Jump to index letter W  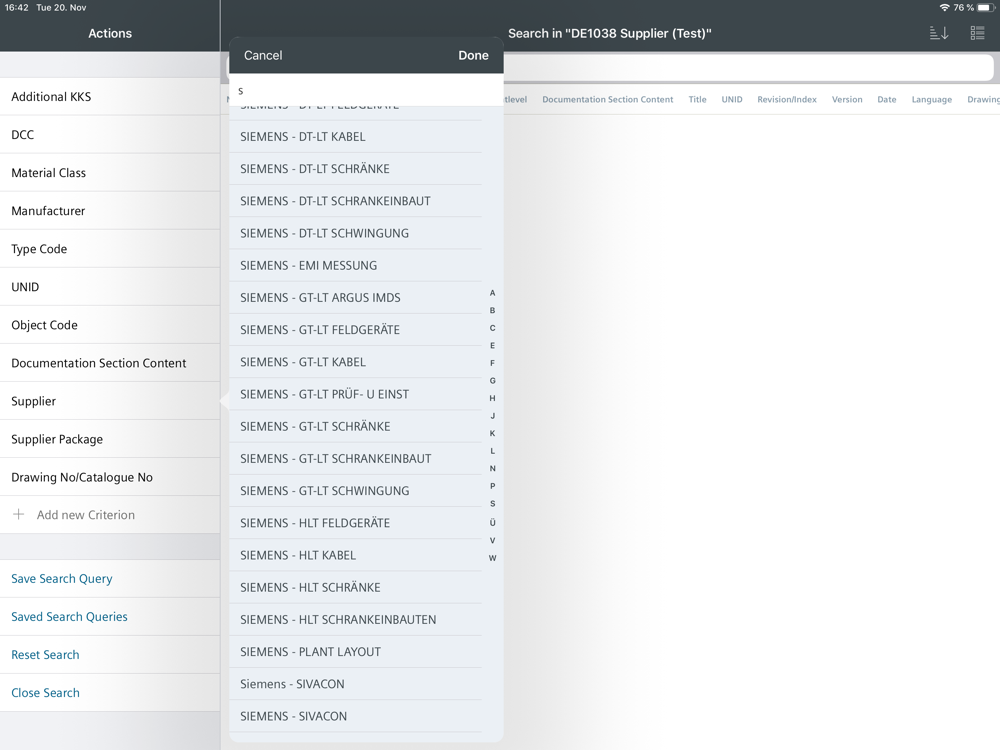tap(492, 558)
